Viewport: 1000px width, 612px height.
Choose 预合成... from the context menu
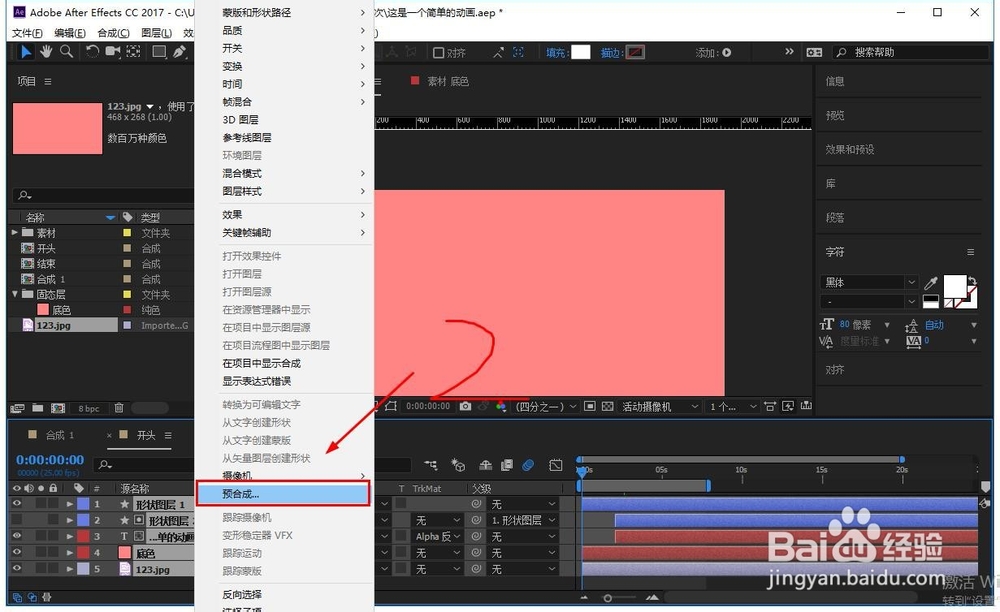[283, 494]
